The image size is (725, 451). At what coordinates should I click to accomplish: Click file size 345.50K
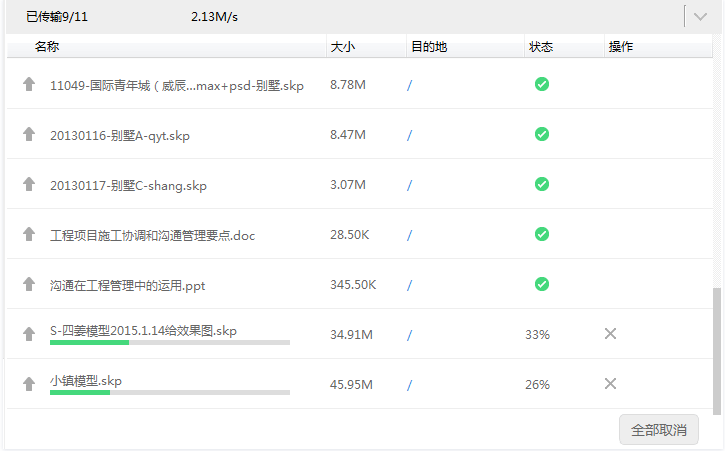point(353,284)
